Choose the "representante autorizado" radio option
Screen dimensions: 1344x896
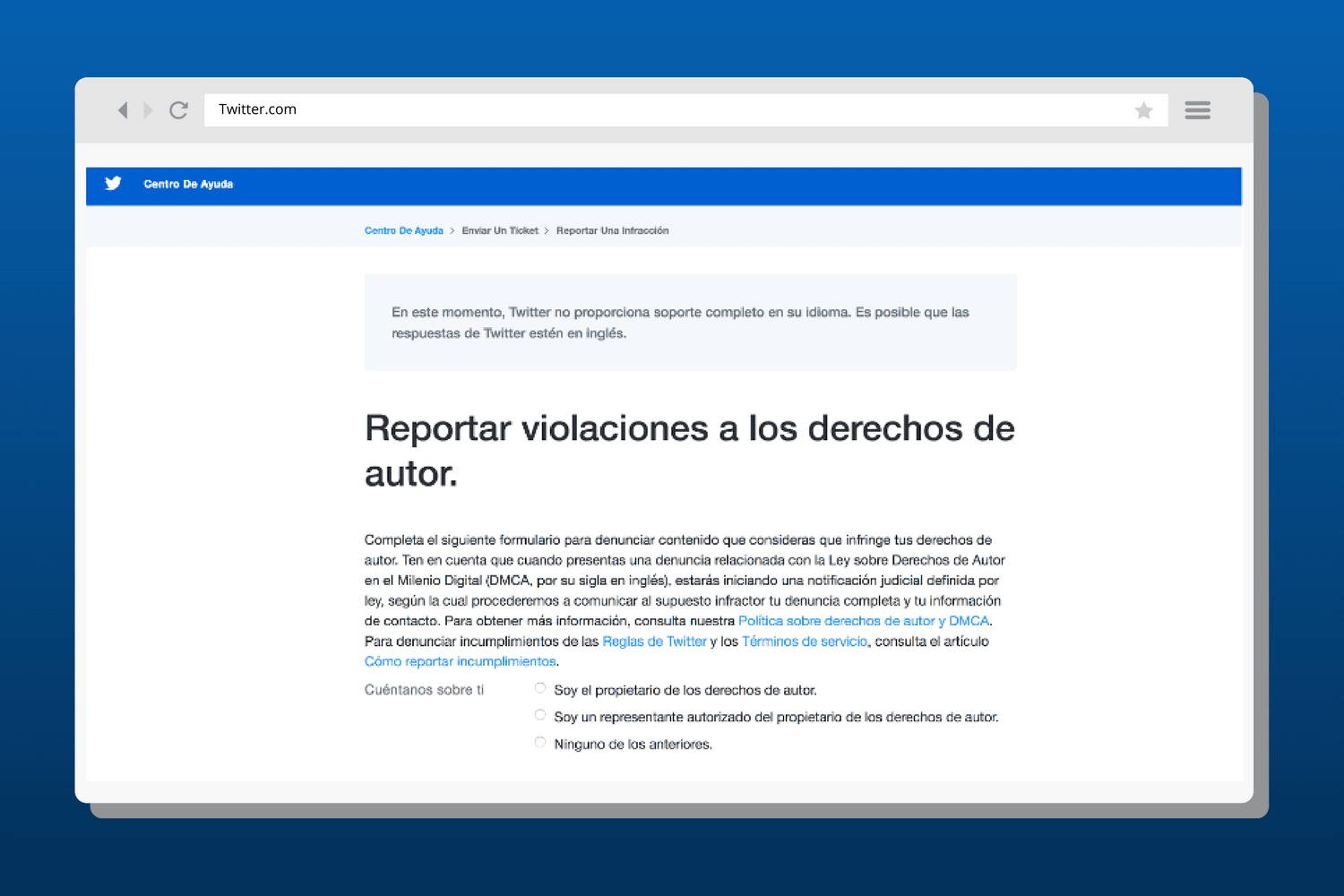tap(540, 715)
